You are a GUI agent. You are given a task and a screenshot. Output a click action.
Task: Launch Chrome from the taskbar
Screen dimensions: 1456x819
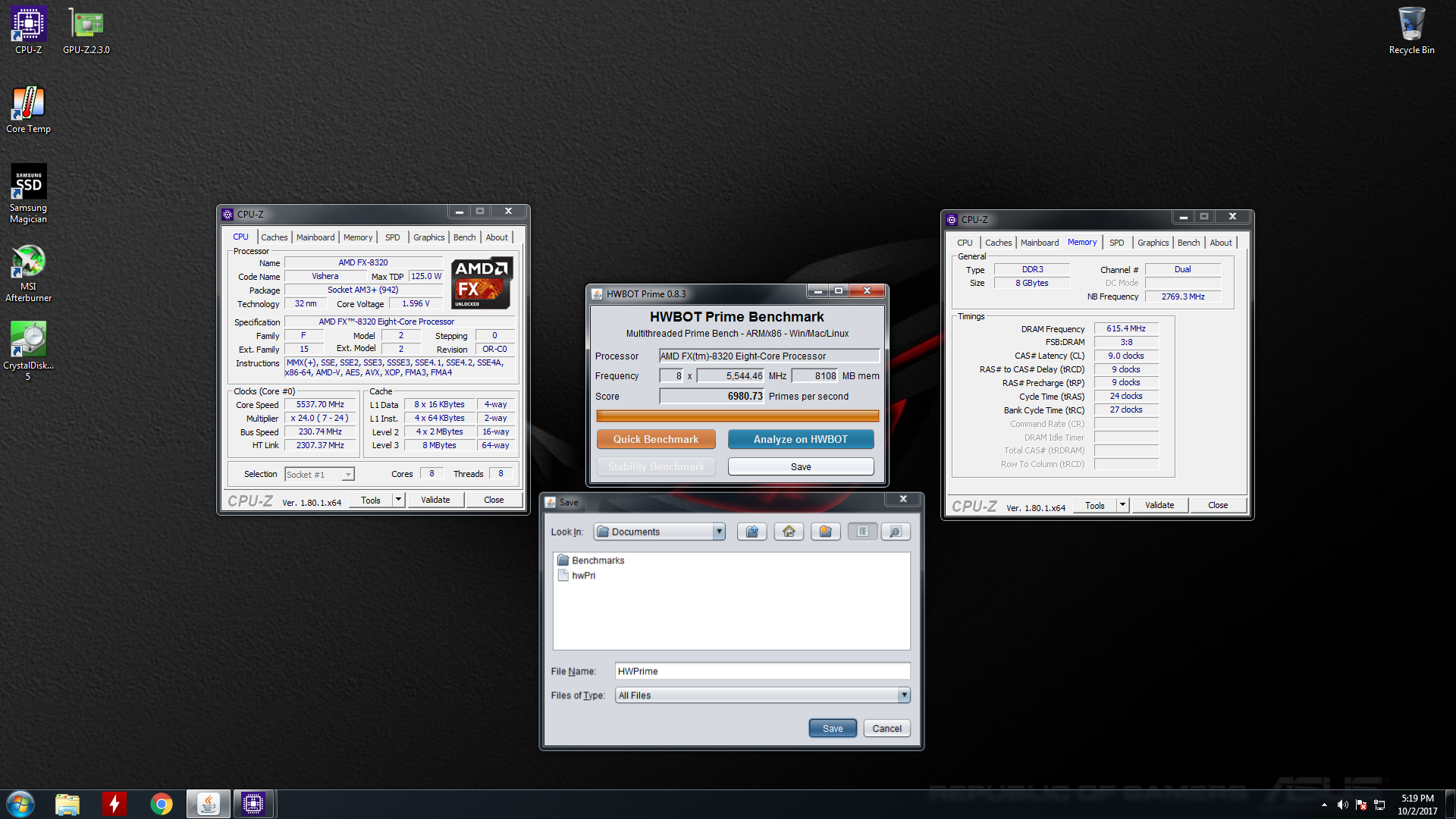[x=161, y=804]
